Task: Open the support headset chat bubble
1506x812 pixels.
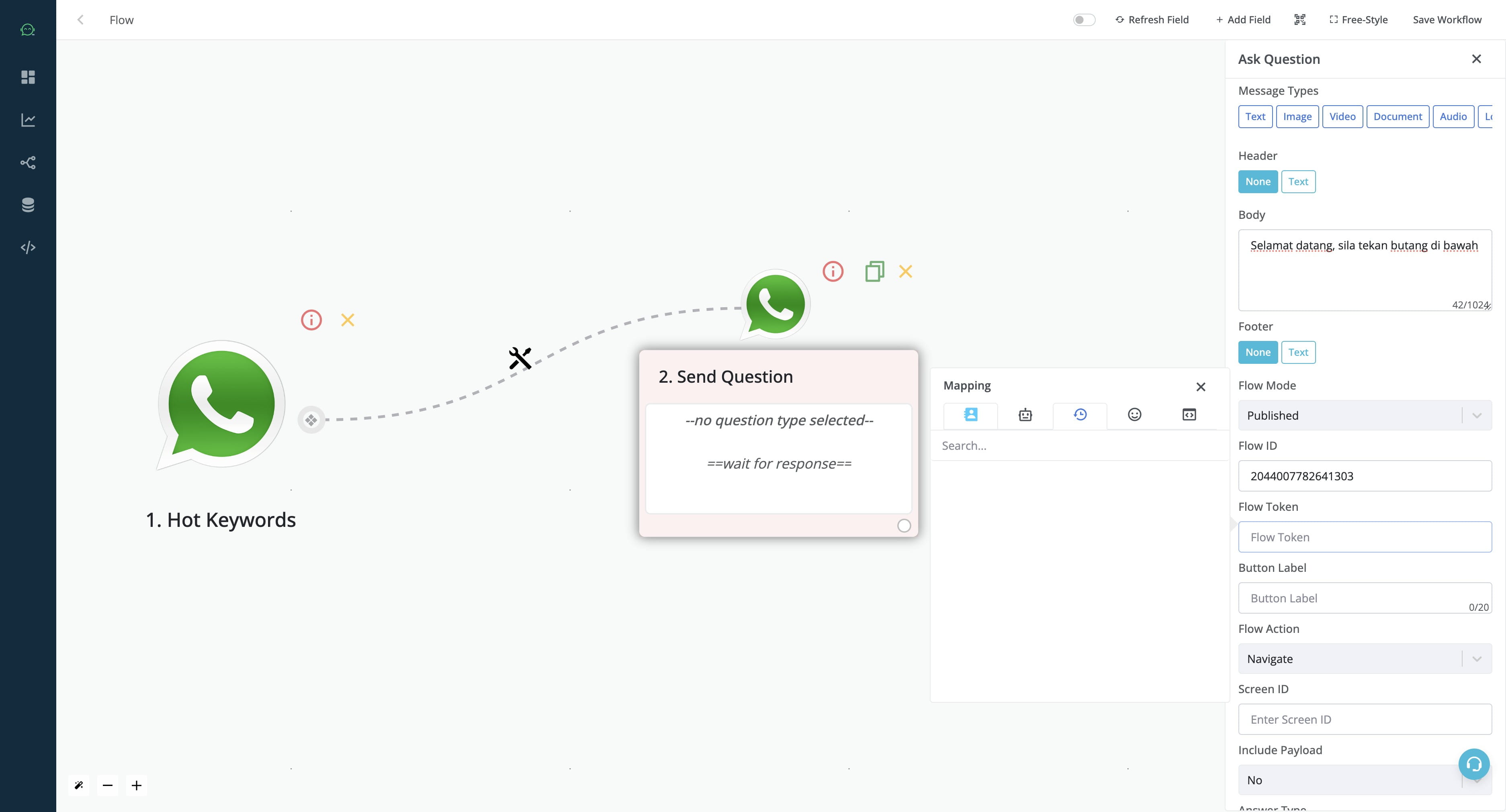Action: tap(1474, 763)
